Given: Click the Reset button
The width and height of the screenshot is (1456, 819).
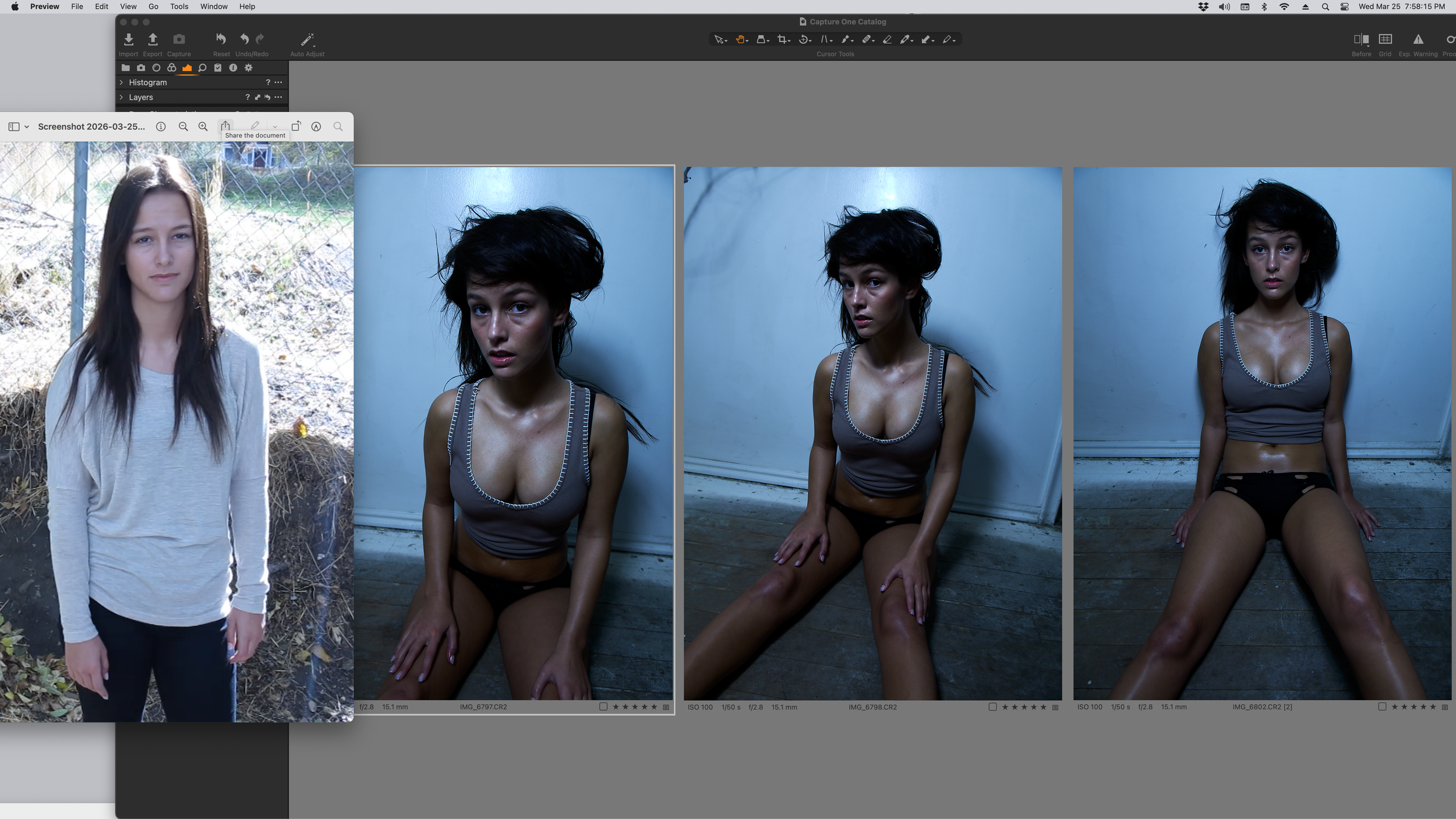Looking at the screenshot, I should [x=221, y=39].
